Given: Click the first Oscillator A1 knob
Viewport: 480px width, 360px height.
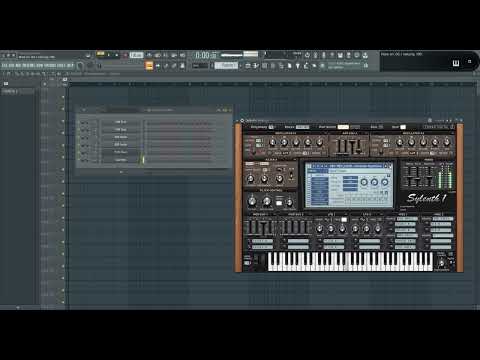Looking at the screenshot, I should tap(273, 142).
